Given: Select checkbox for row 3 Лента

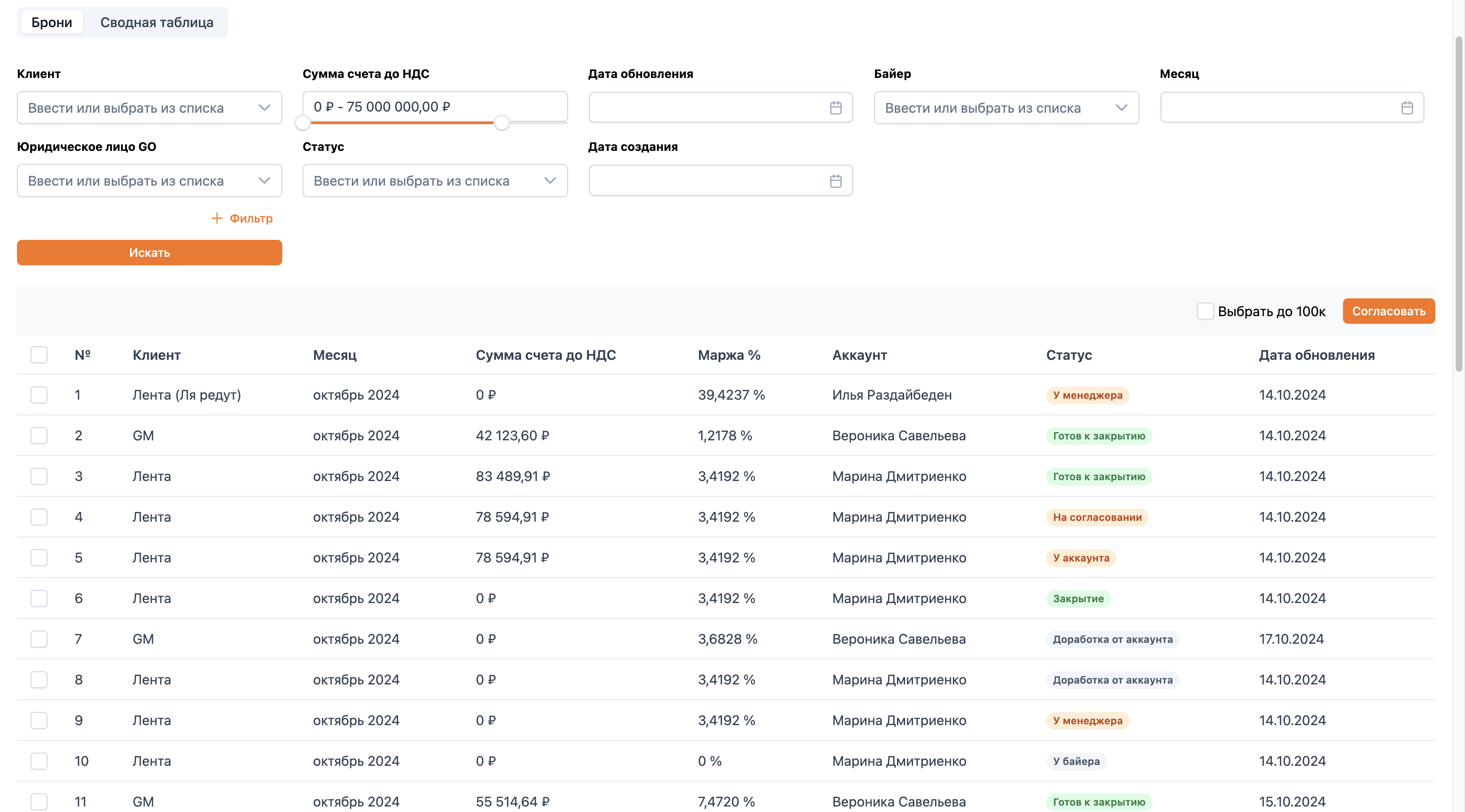Looking at the screenshot, I should pyautogui.click(x=39, y=476).
